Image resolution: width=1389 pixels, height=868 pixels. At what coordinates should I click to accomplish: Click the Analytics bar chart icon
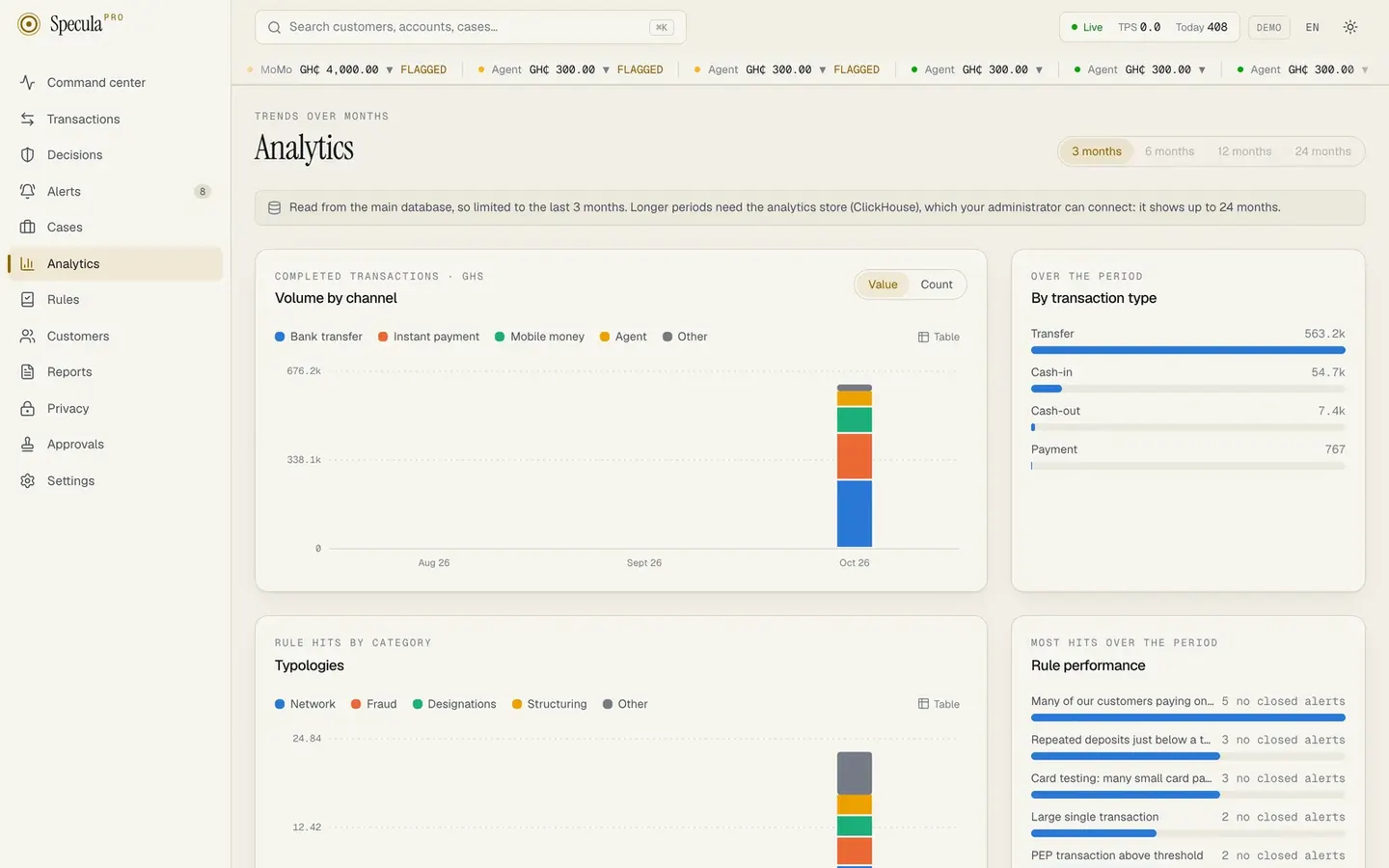pos(28,263)
